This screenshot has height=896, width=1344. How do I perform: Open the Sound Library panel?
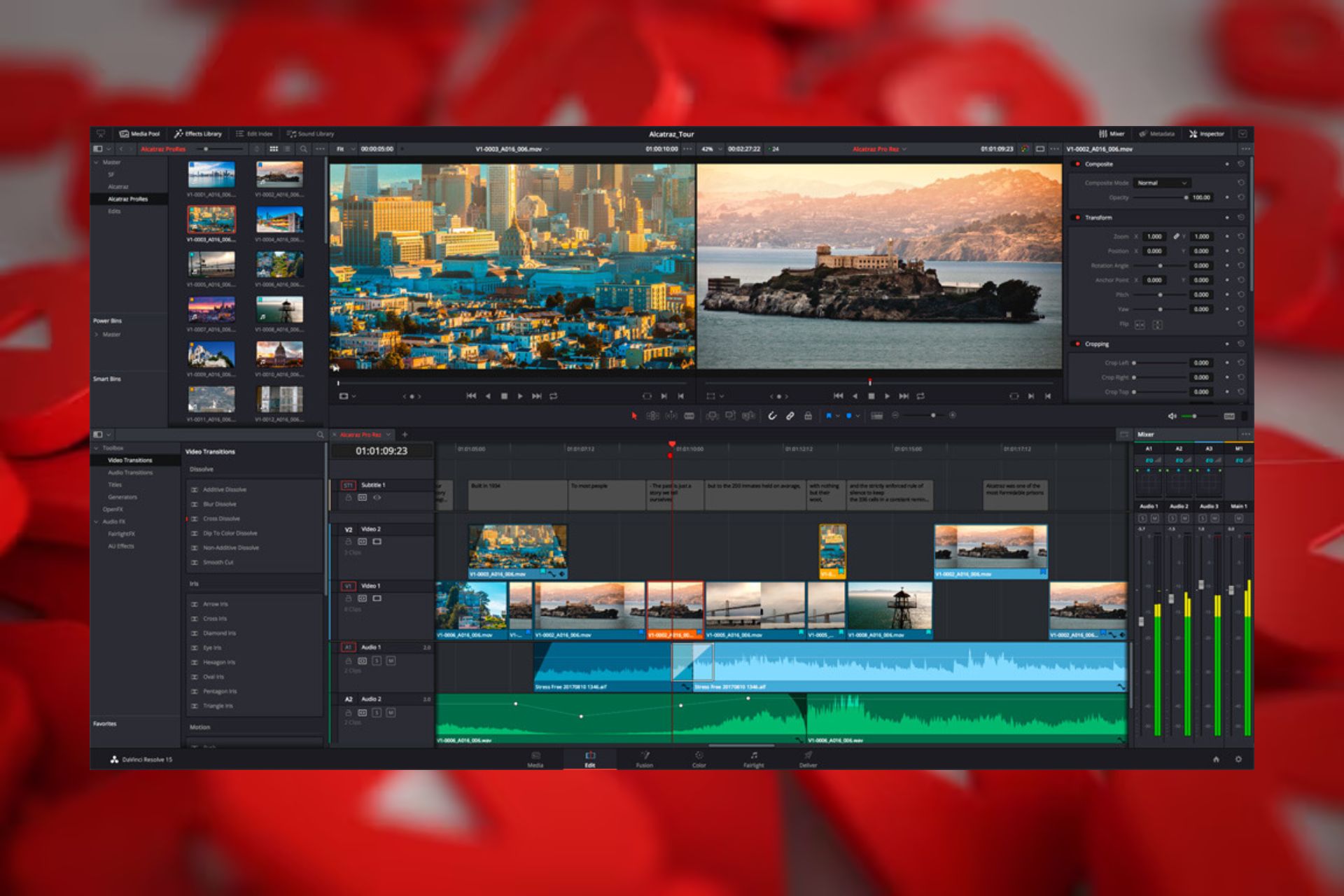pyautogui.click(x=310, y=134)
